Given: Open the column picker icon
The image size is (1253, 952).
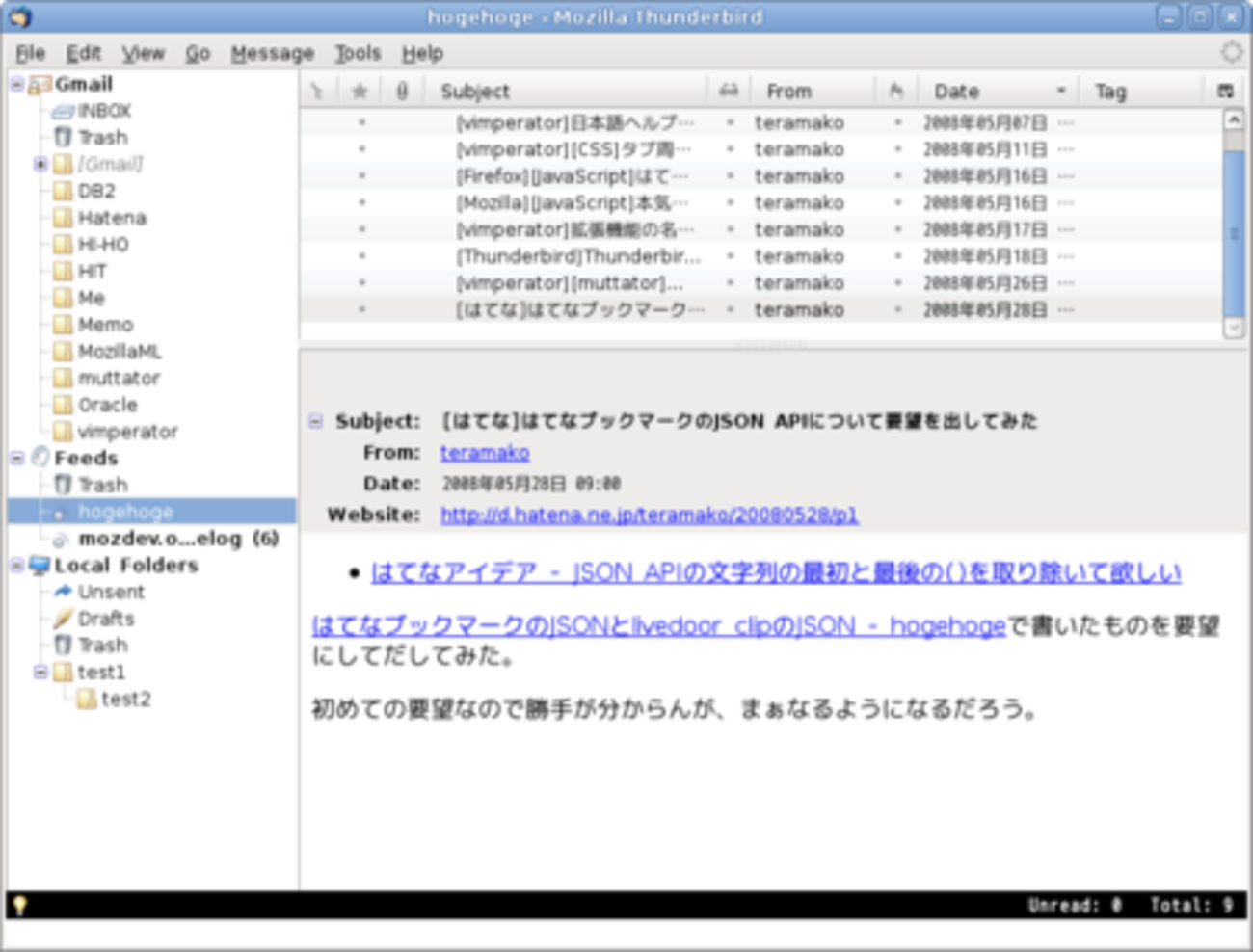Looking at the screenshot, I should 1225,92.
